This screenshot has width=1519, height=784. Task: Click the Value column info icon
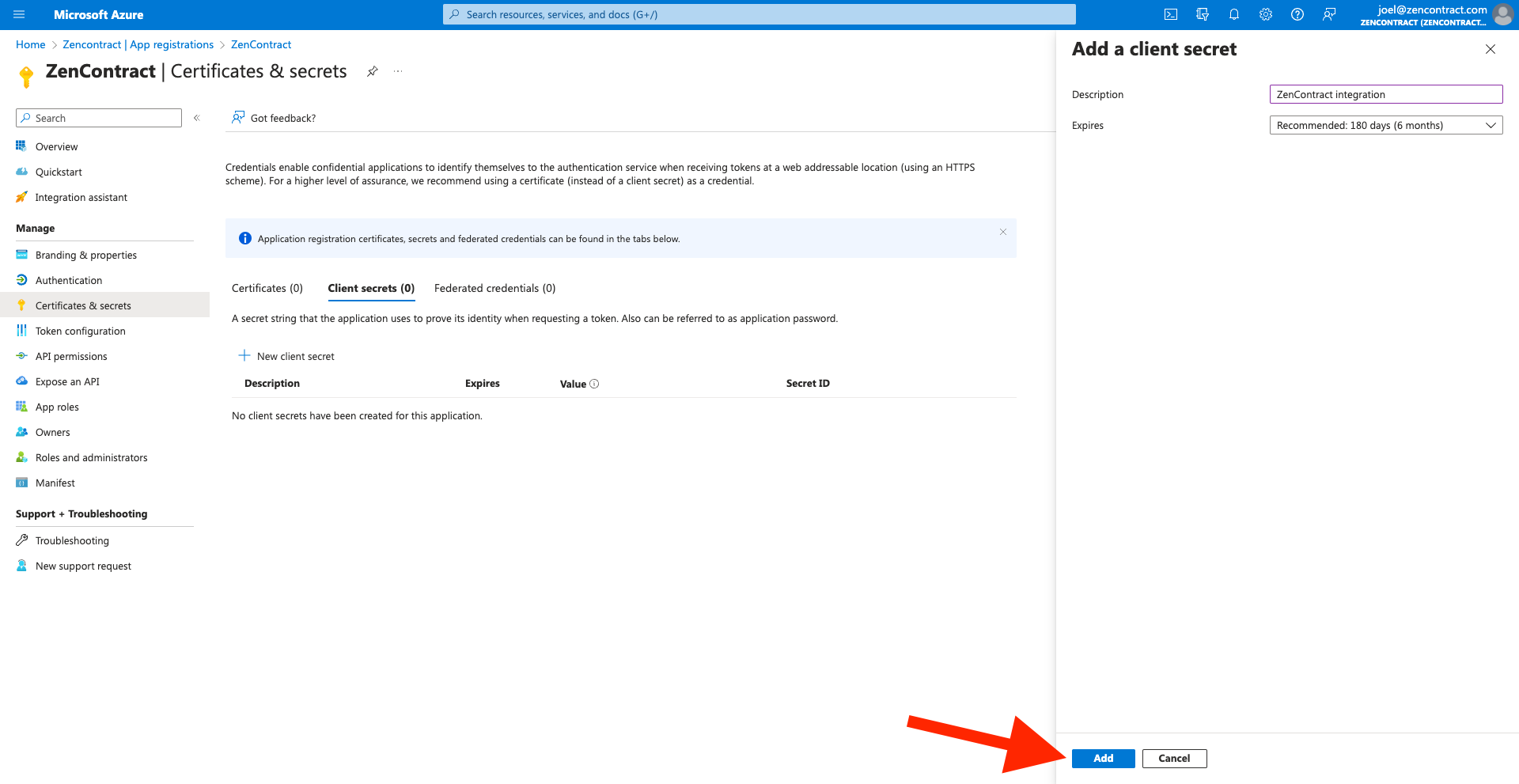coord(594,384)
